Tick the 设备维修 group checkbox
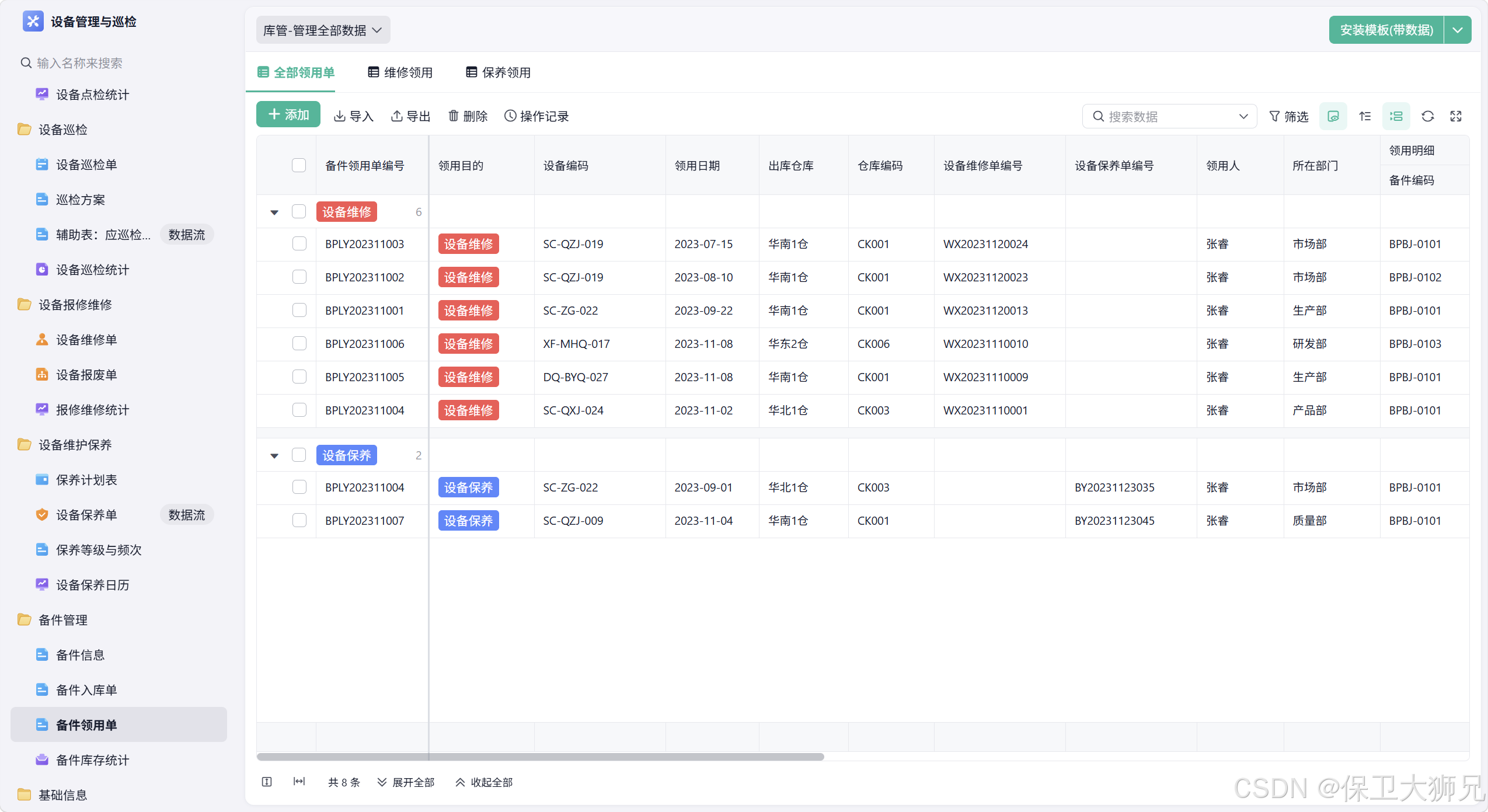The height and width of the screenshot is (812, 1488). [x=299, y=211]
